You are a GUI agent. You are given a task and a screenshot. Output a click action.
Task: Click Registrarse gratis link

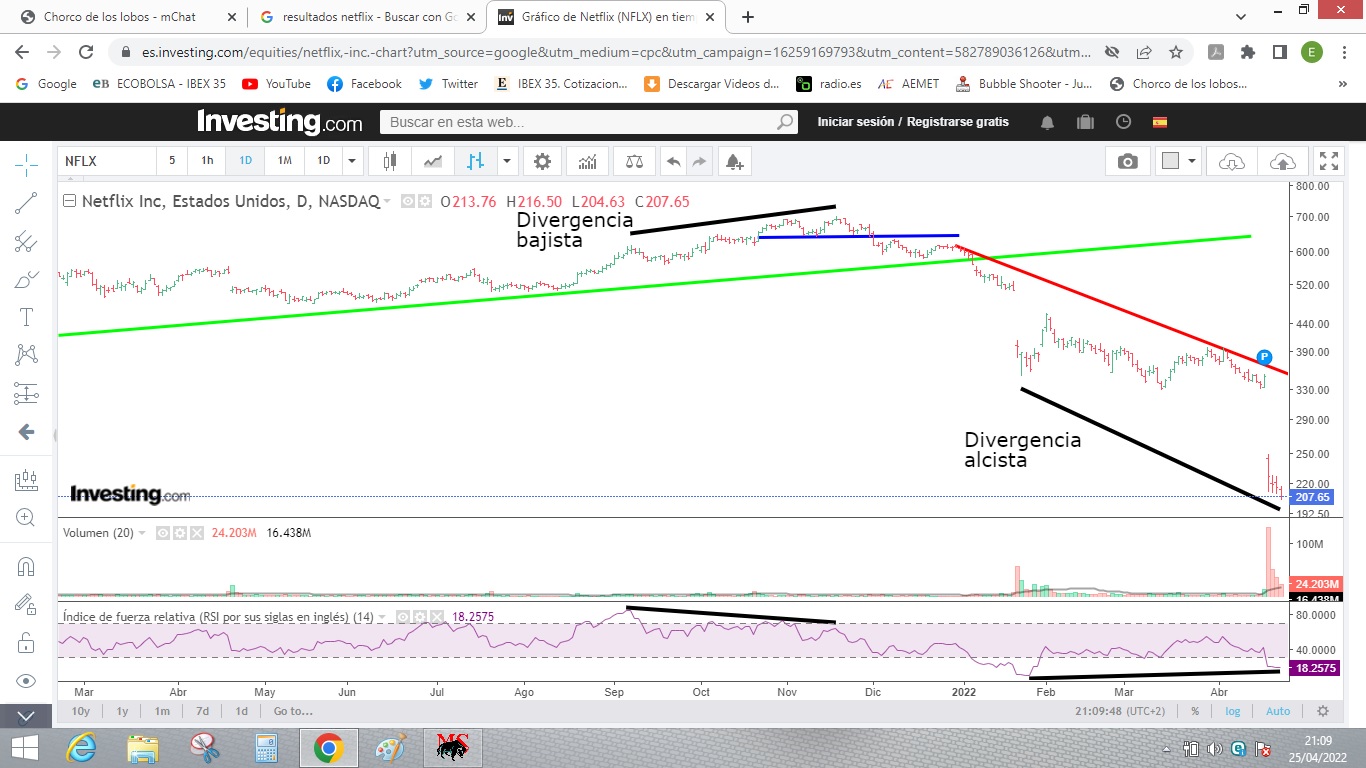pyautogui.click(x=958, y=122)
